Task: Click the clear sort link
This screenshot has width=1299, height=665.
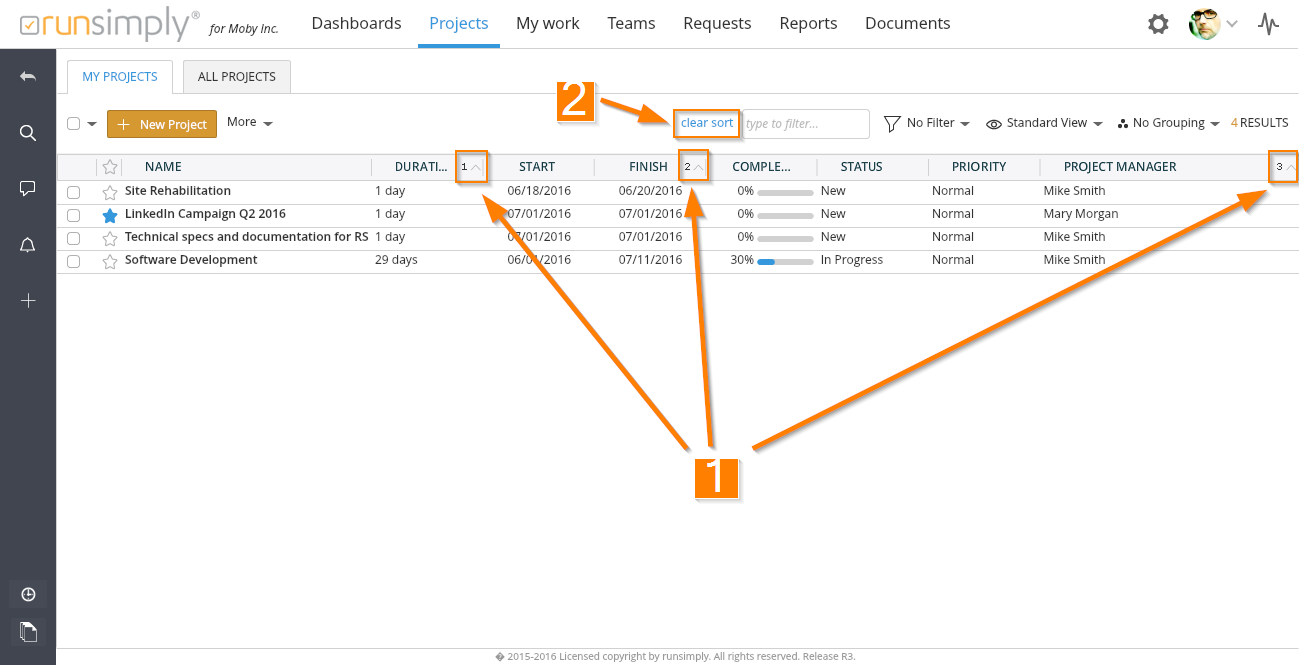Action: tap(707, 123)
